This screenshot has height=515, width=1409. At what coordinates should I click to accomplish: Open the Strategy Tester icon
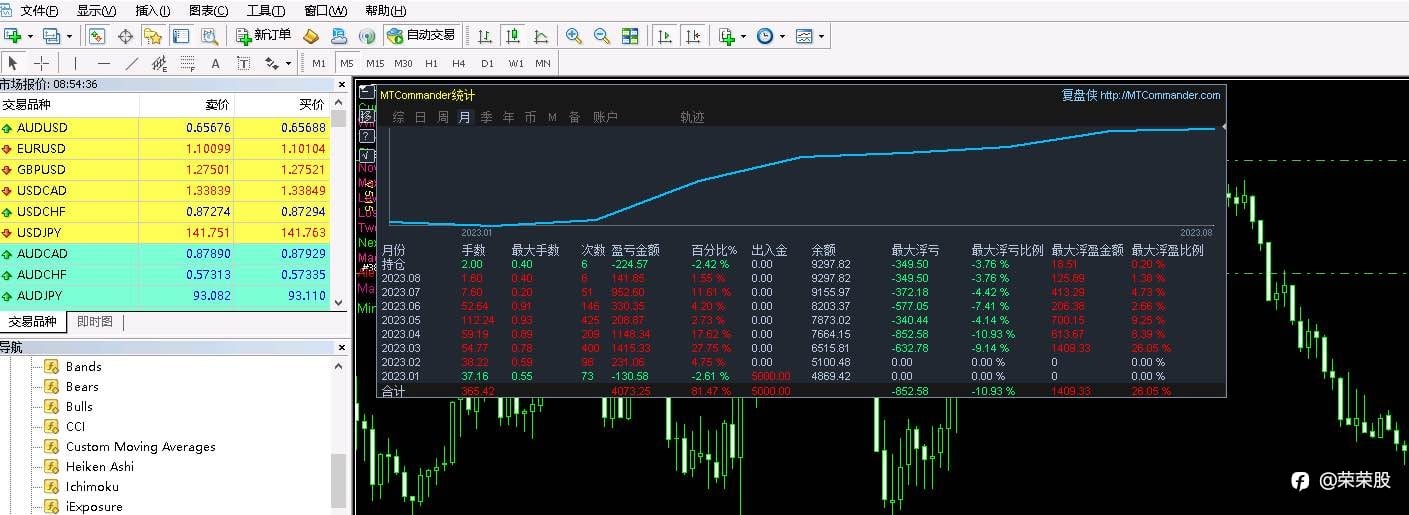(209, 36)
